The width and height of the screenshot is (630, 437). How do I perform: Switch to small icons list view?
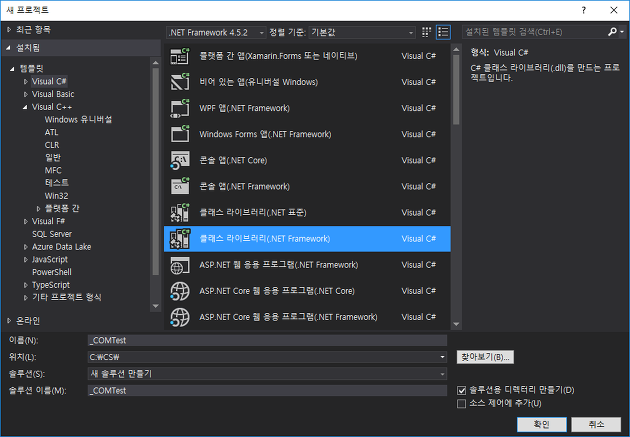[x=443, y=32]
